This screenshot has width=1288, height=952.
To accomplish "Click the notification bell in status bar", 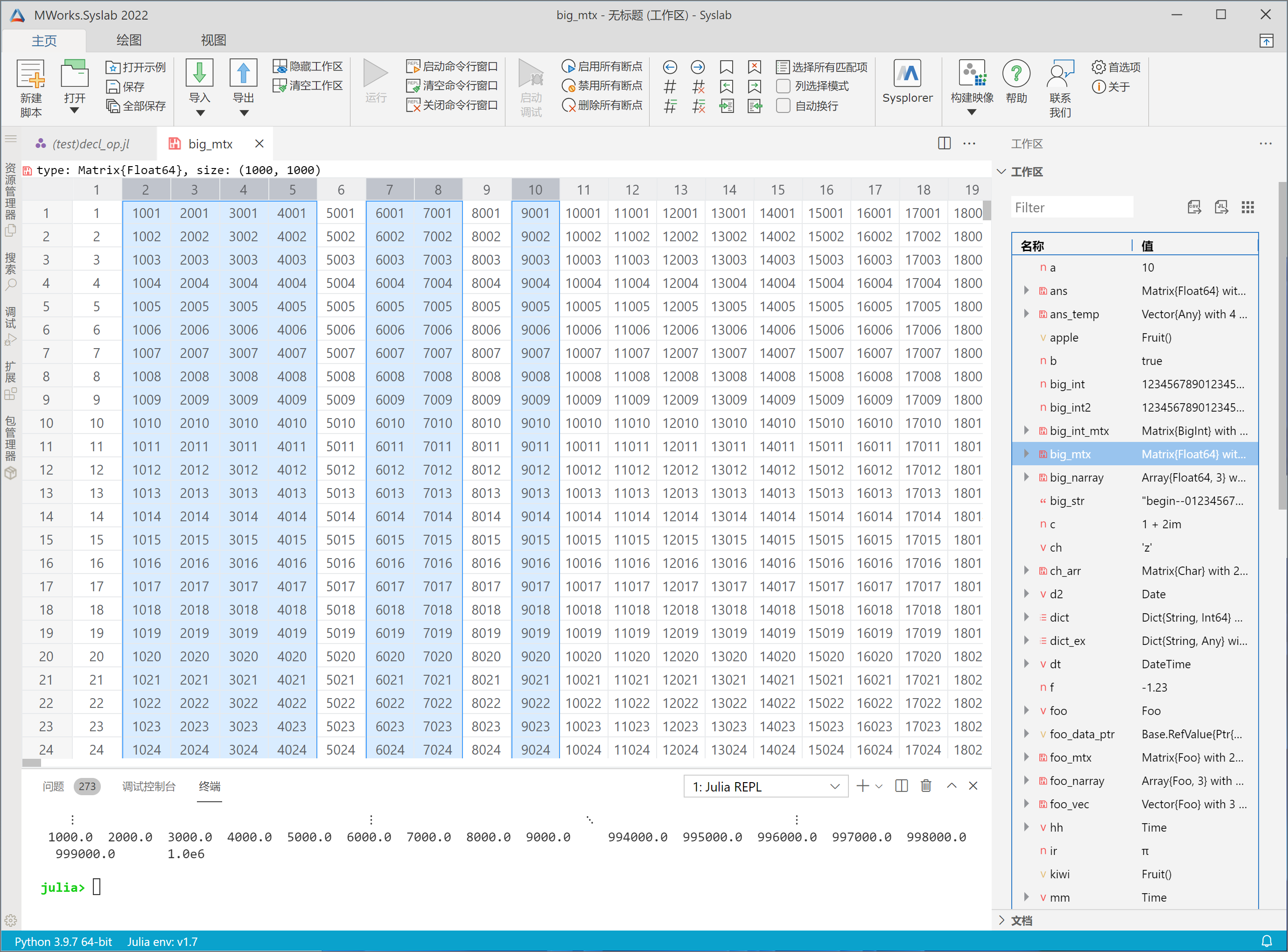I will [1266, 942].
